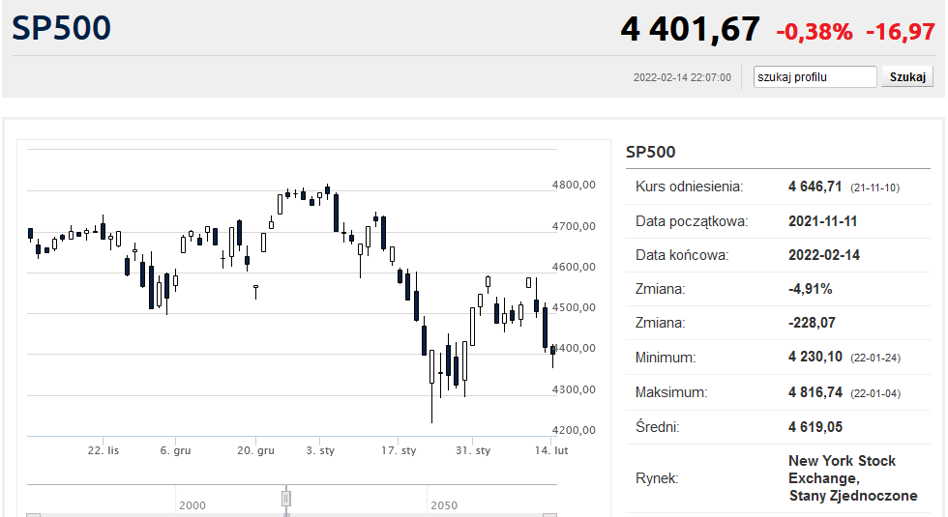Screen dimensions: 948x517
Task: Click the '14. lut' x-axis date label
Action: coord(551,450)
